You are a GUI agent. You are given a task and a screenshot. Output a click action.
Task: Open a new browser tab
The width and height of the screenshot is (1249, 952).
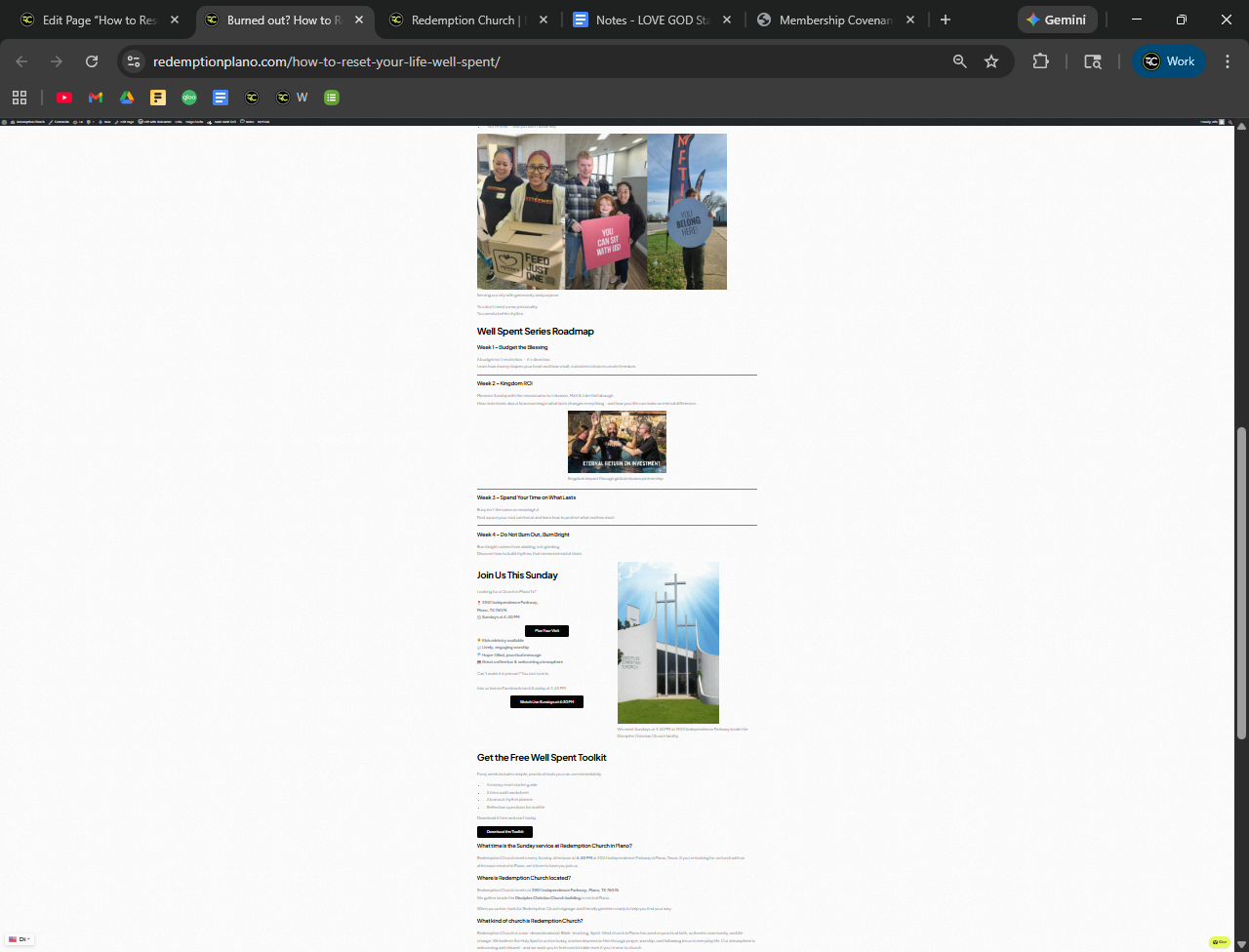(x=945, y=20)
